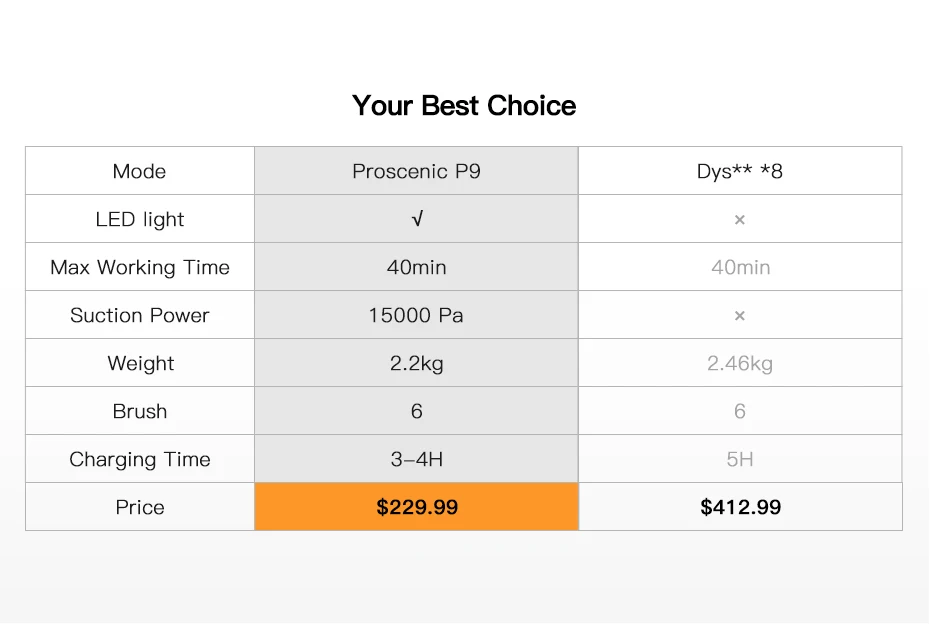Select the 2.2kg weight value
Viewport: 930px width, 624px height.
[416, 363]
